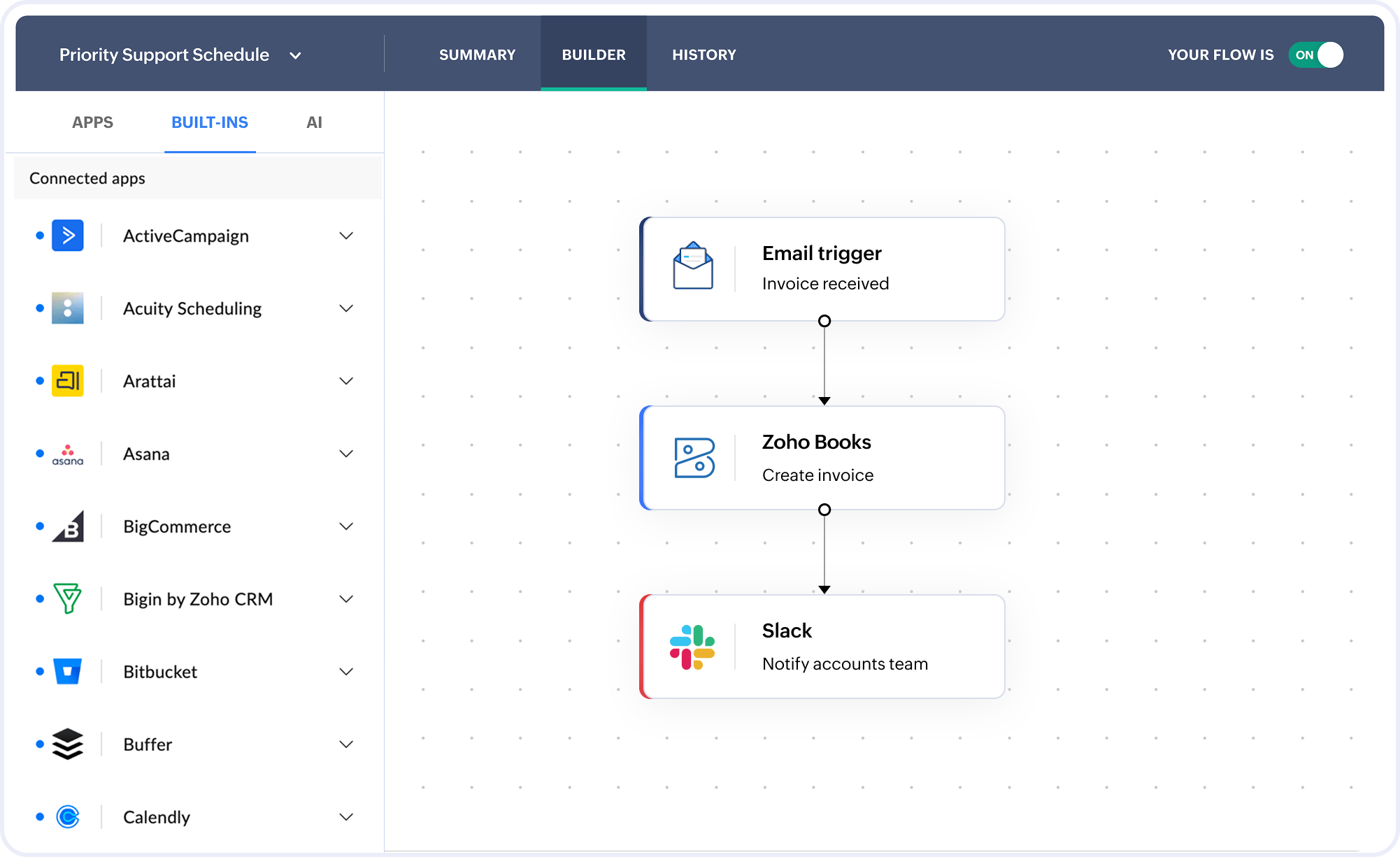Select the Built-ins sidebar tab
This screenshot has width=1400, height=857.
click(x=210, y=122)
